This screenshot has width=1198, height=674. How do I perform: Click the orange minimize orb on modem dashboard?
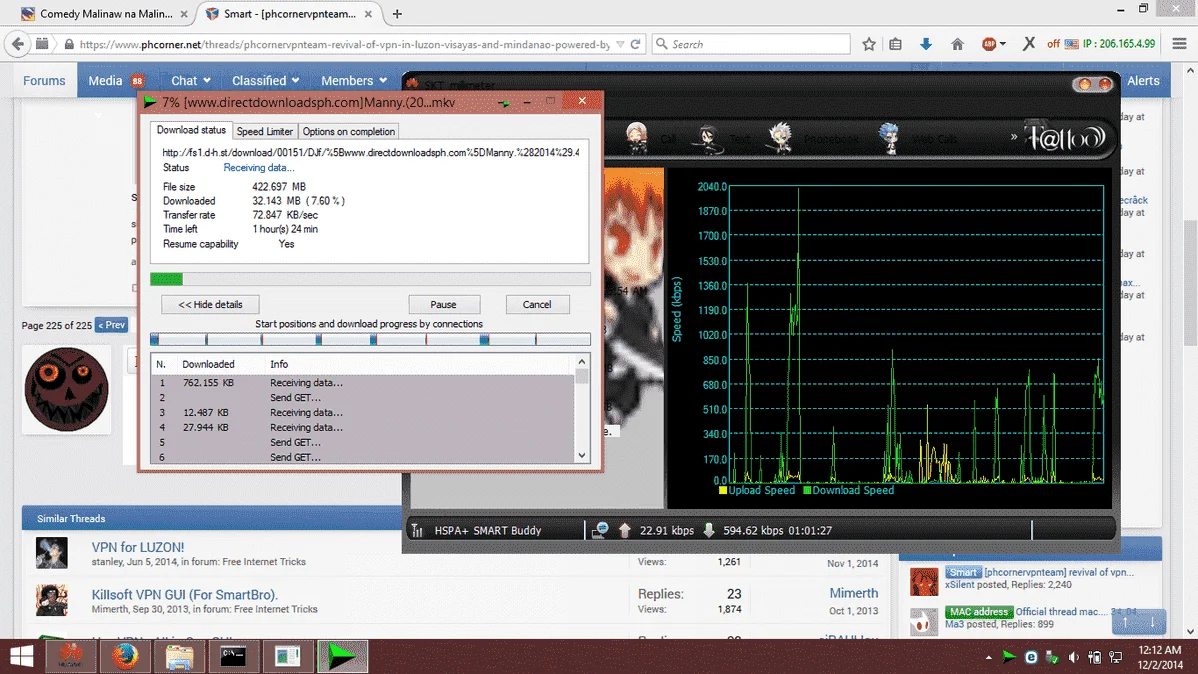point(1084,84)
